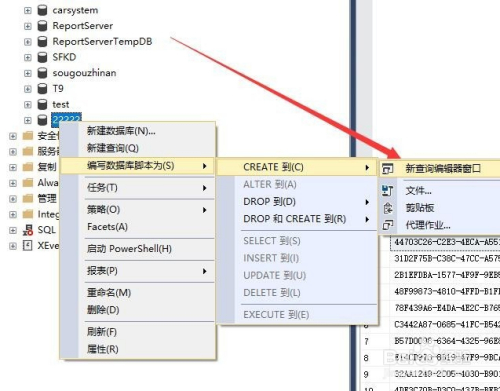Click the 服务 folder icon
The height and width of the screenshot is (391, 500).
coord(28,151)
